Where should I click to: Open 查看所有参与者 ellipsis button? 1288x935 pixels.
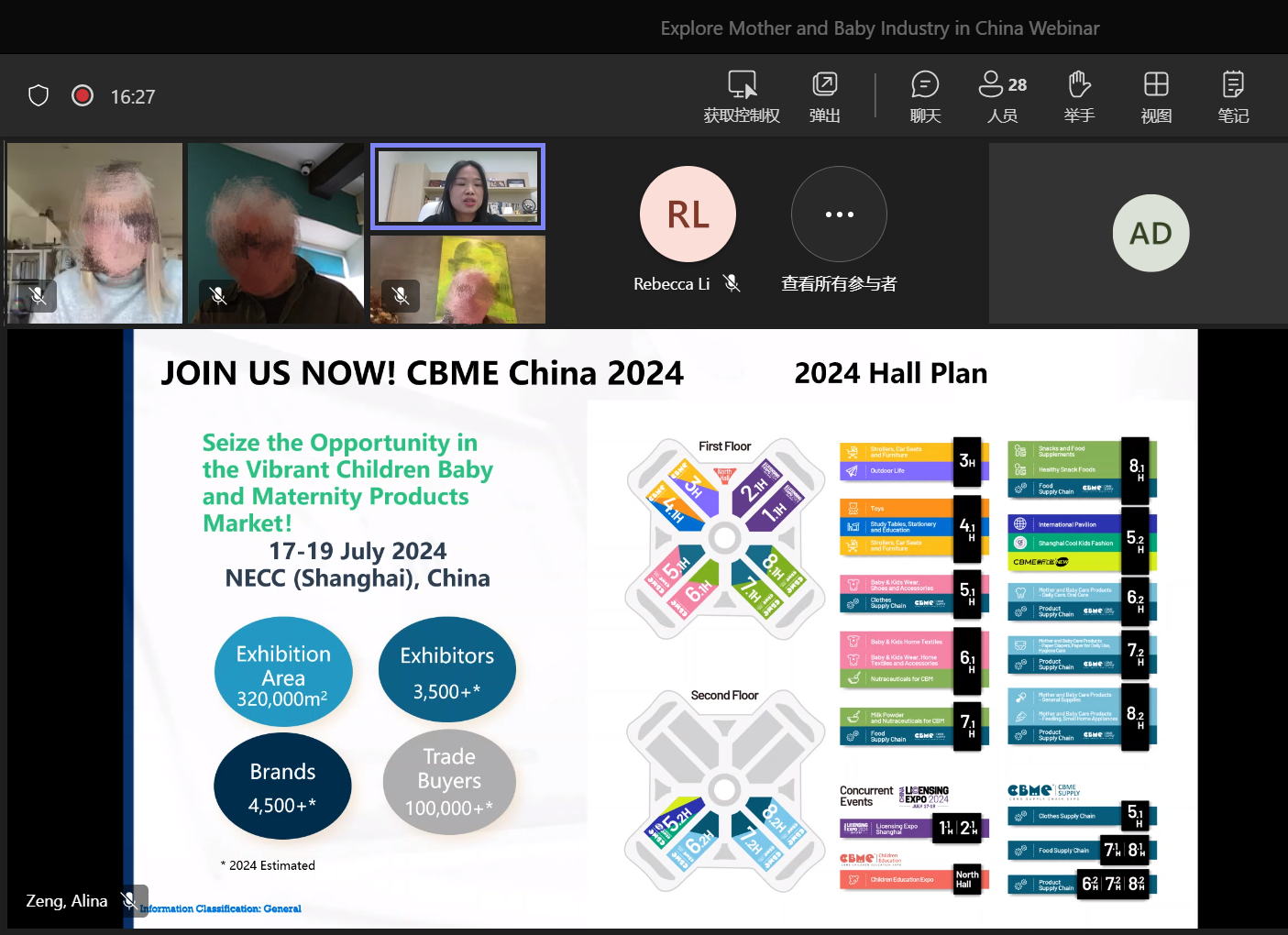pos(839,214)
